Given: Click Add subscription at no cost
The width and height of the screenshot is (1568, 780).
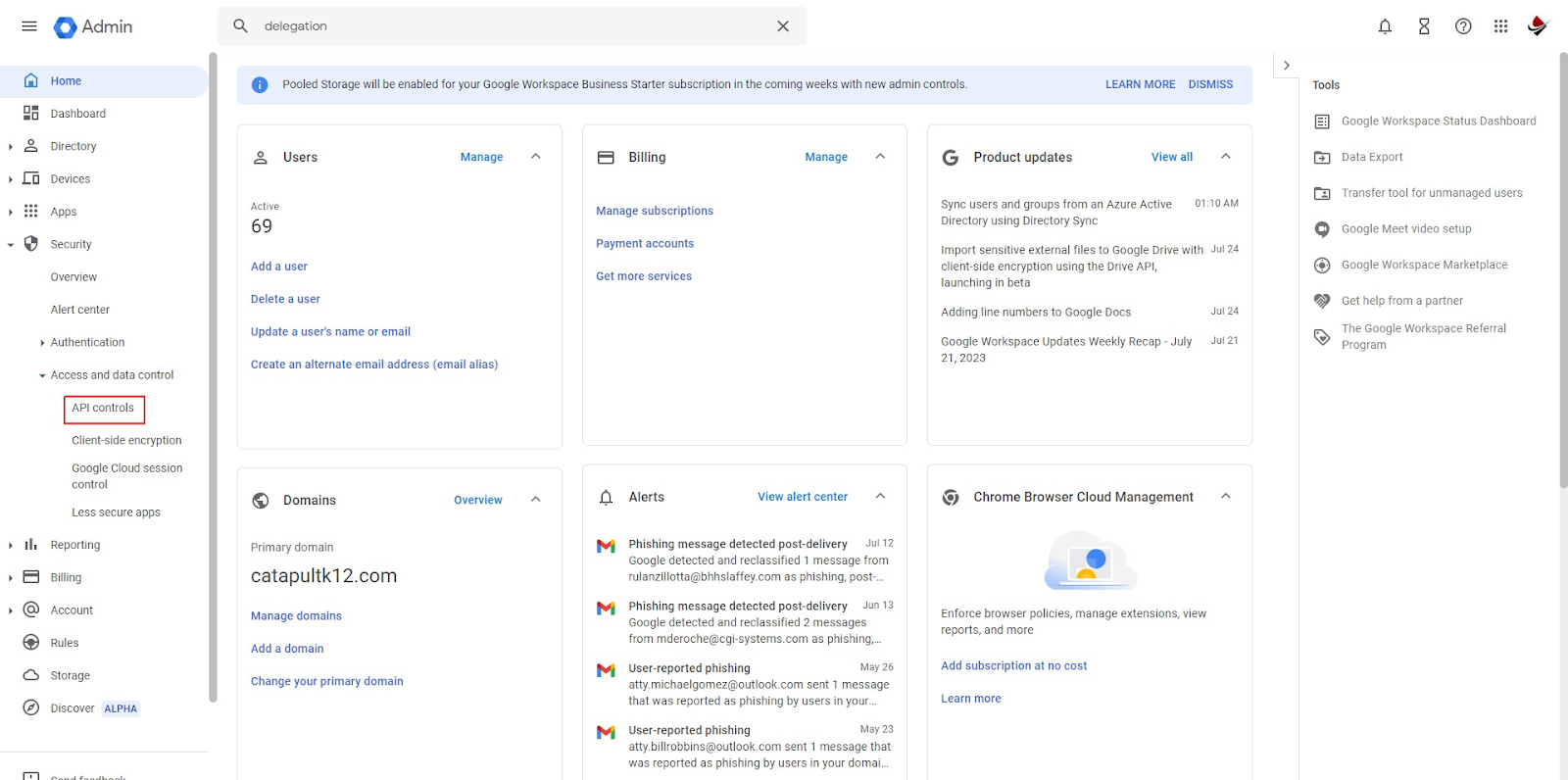Looking at the screenshot, I should 1014,666.
